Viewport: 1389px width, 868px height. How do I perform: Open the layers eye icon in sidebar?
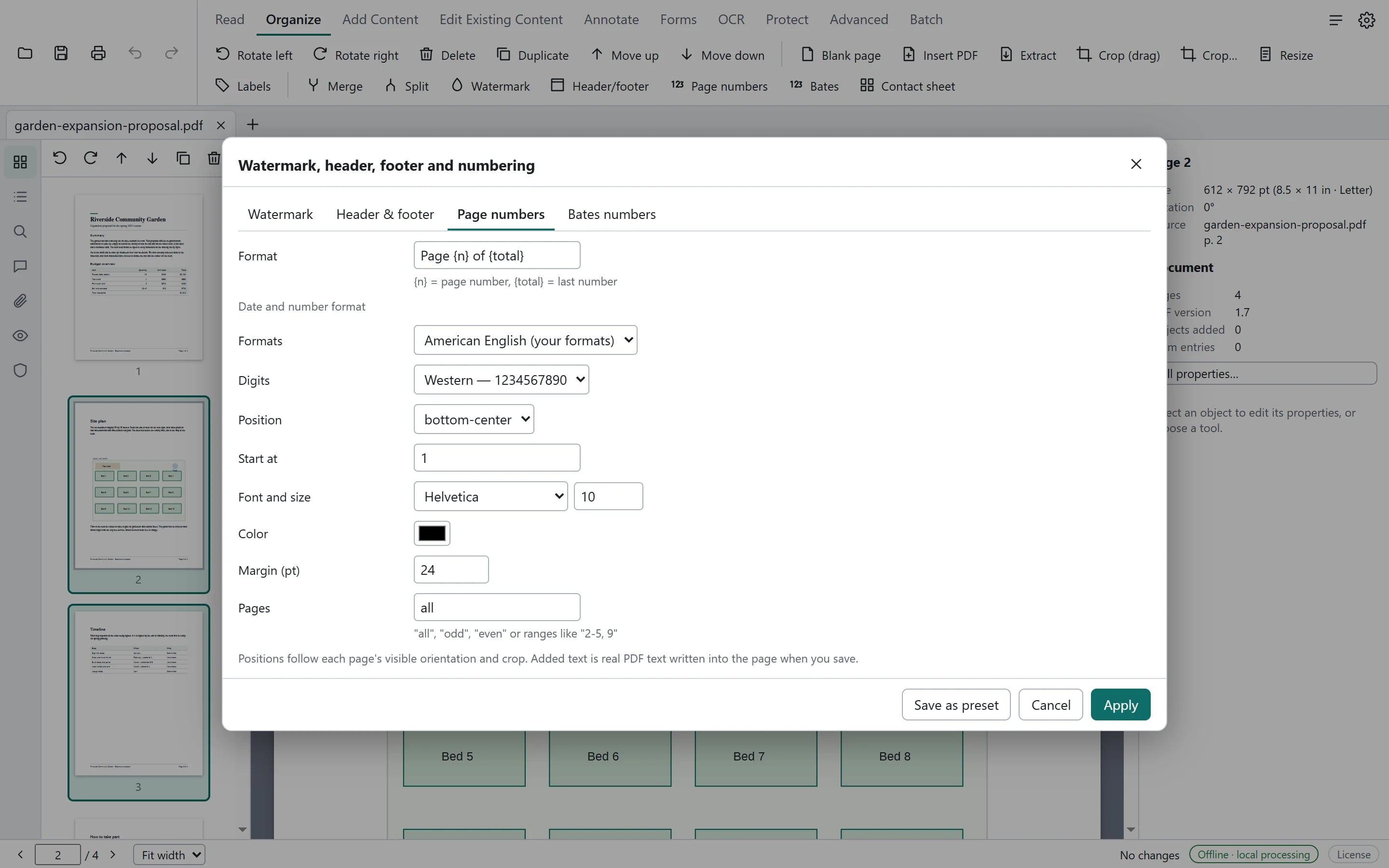pos(20,336)
